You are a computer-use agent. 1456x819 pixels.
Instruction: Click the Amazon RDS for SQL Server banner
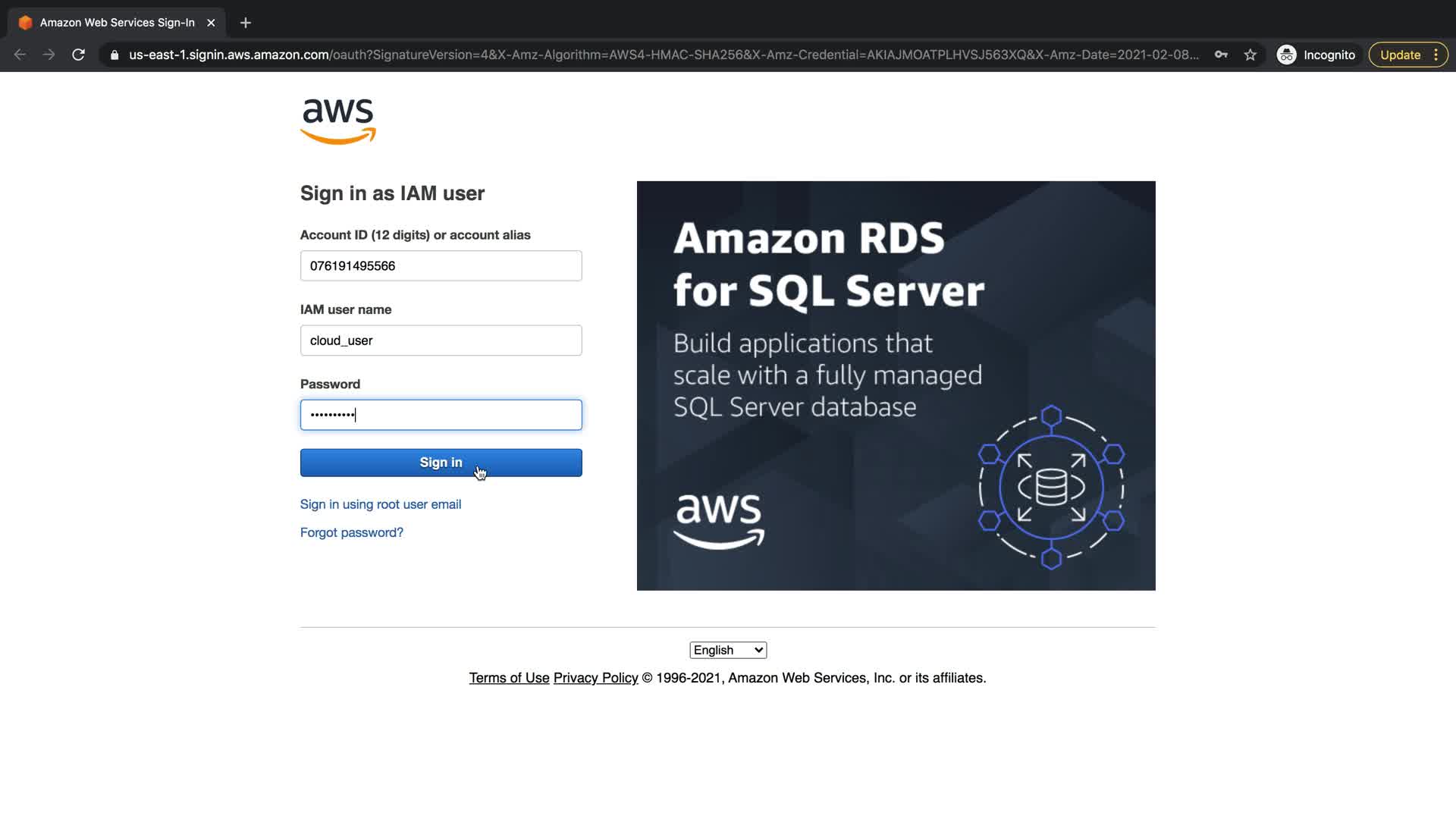click(x=896, y=385)
